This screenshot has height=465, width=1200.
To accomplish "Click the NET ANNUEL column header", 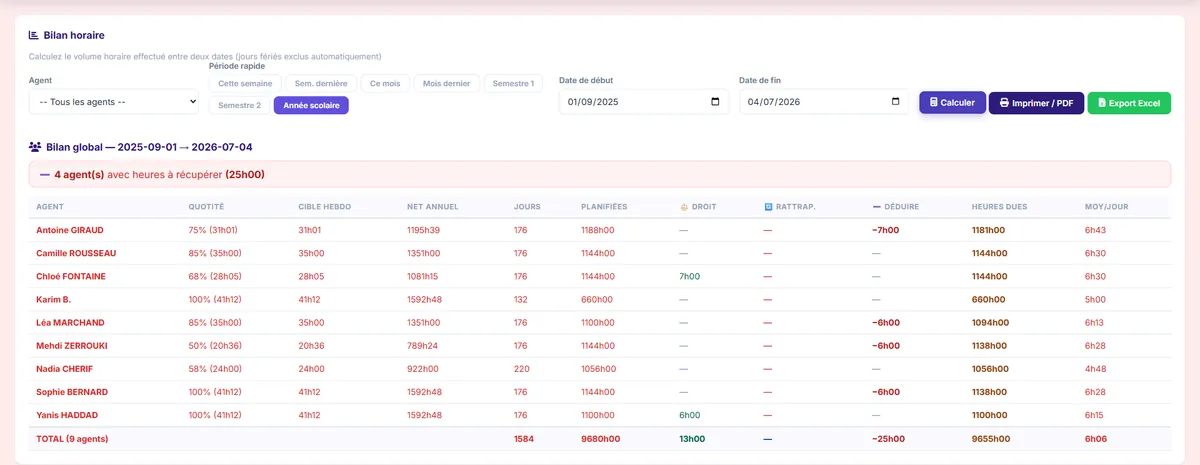I will tap(433, 207).
